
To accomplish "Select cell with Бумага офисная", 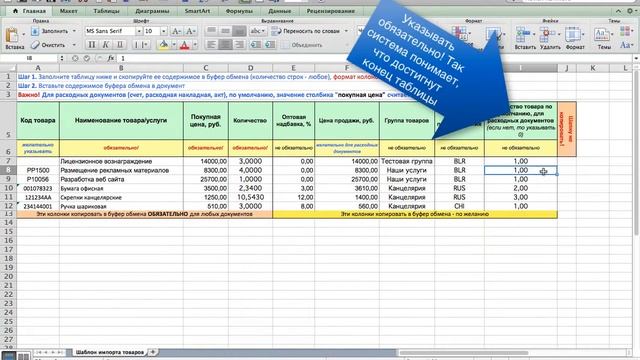I will 121,188.
